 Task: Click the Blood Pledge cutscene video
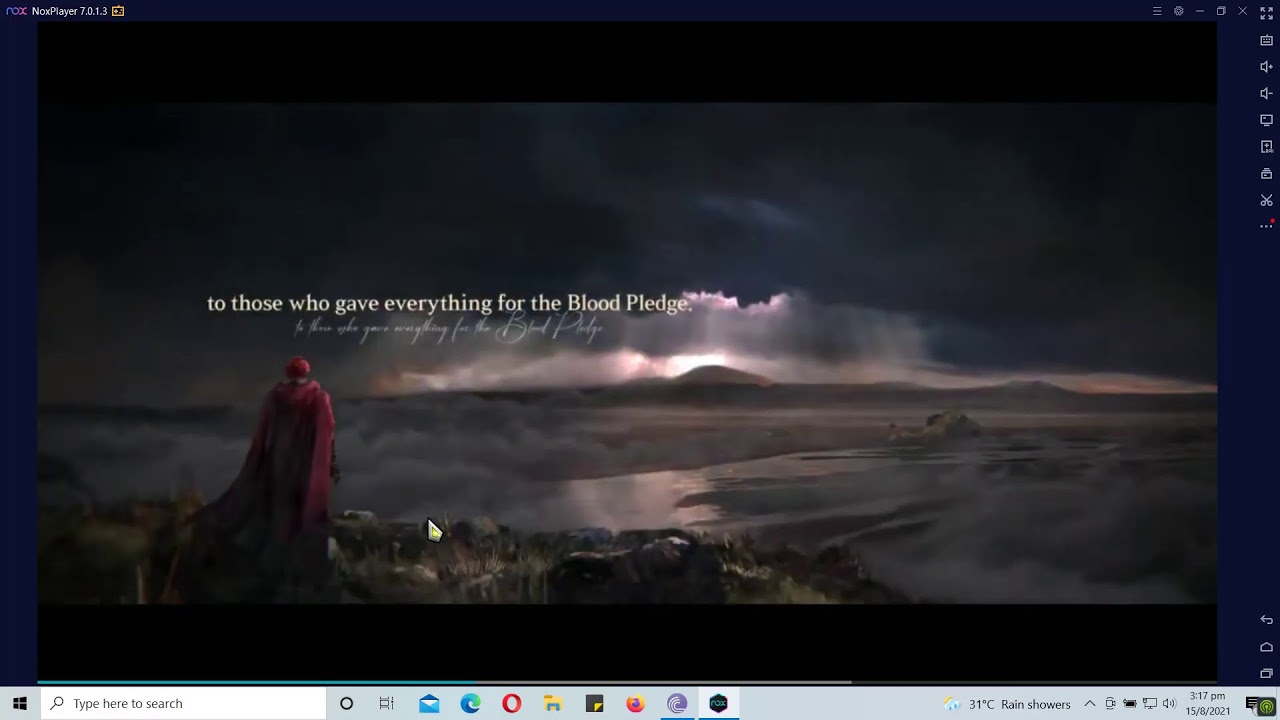click(x=627, y=352)
